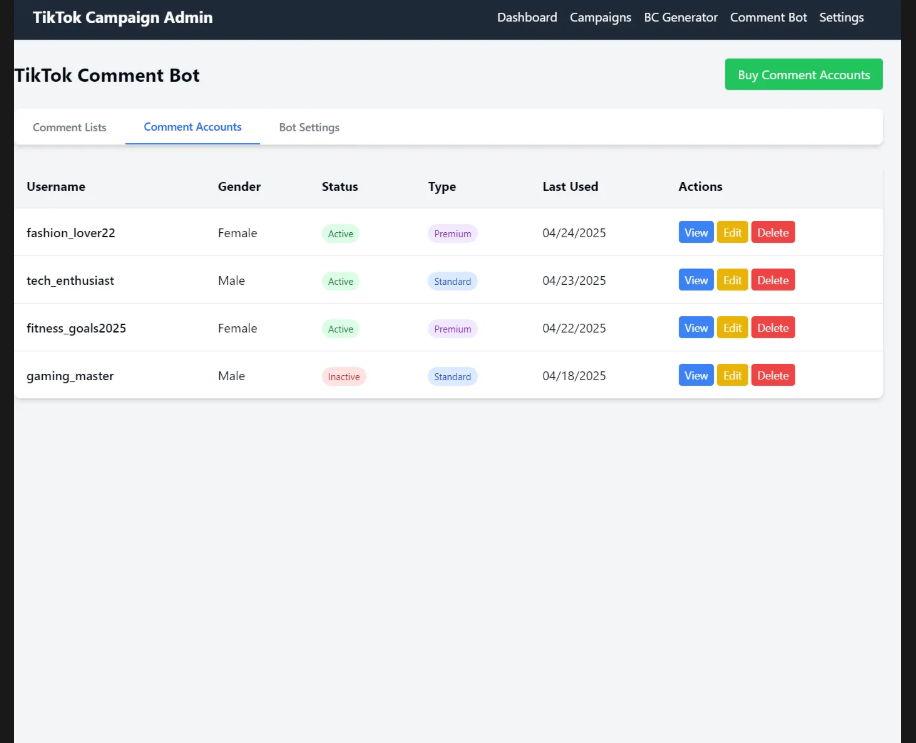
Task: Switch to the Comment Lists tab
Action: point(69,128)
